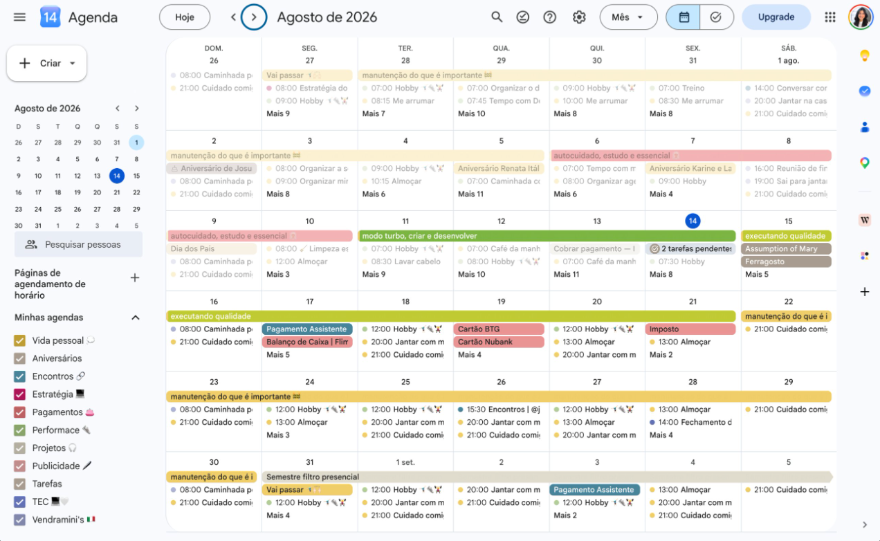880x541 pixels.
Task: Open the Imposto event on day 21
Action: pyautogui.click(x=691, y=329)
